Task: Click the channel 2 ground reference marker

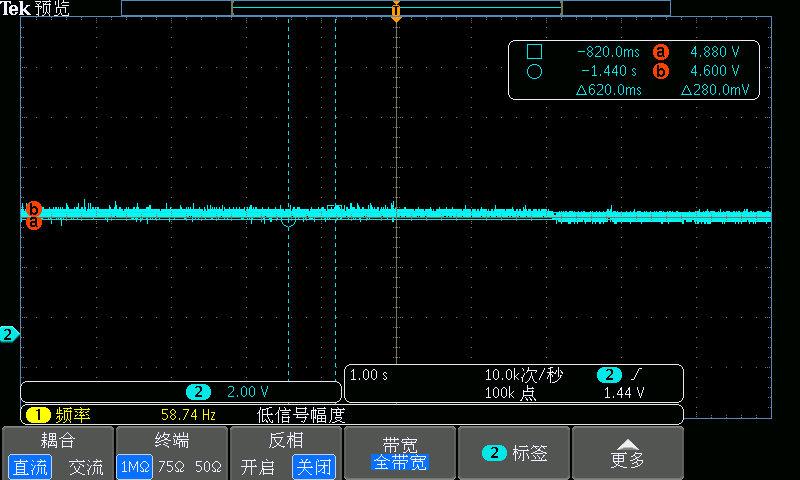Action: (x=9, y=334)
